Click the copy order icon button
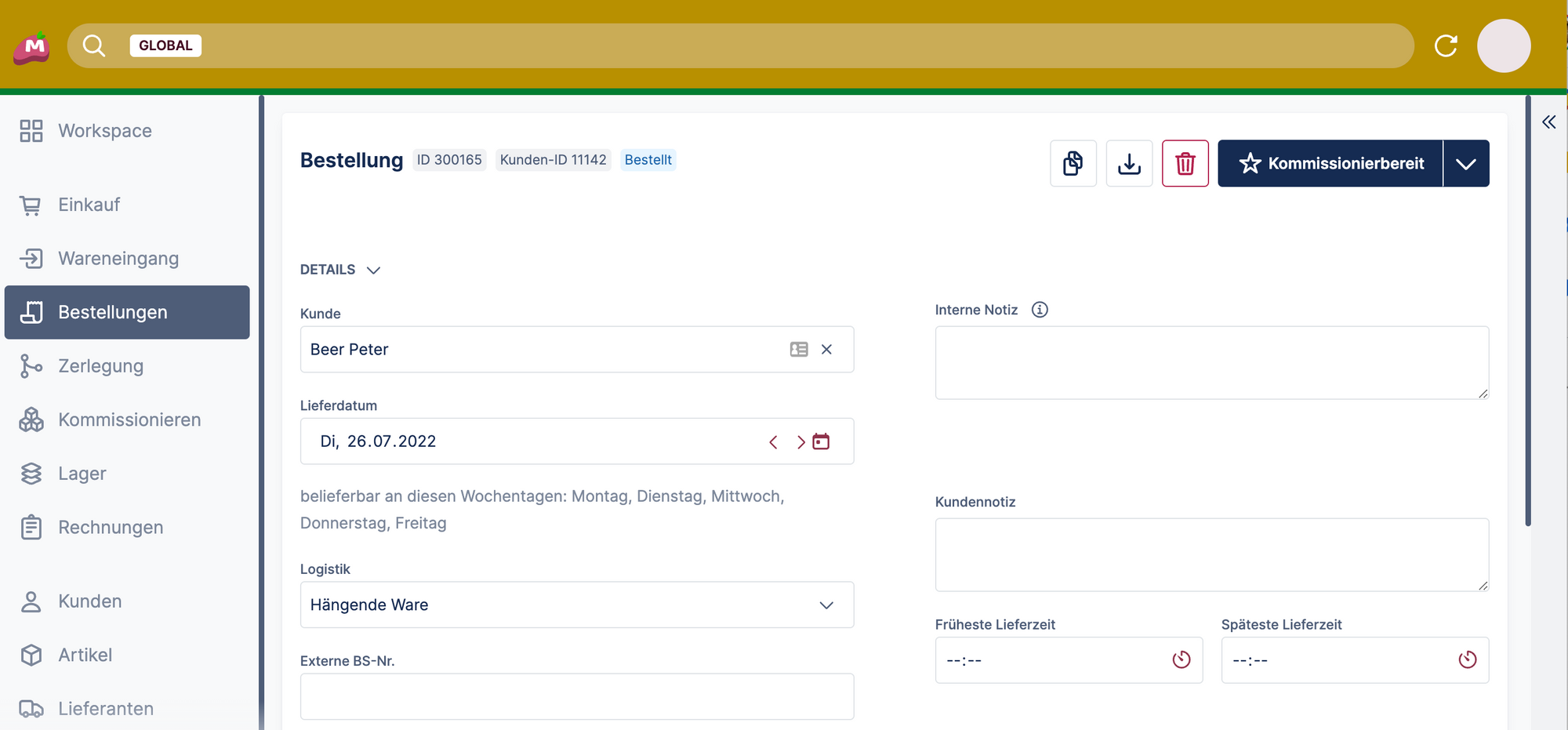 click(1073, 163)
